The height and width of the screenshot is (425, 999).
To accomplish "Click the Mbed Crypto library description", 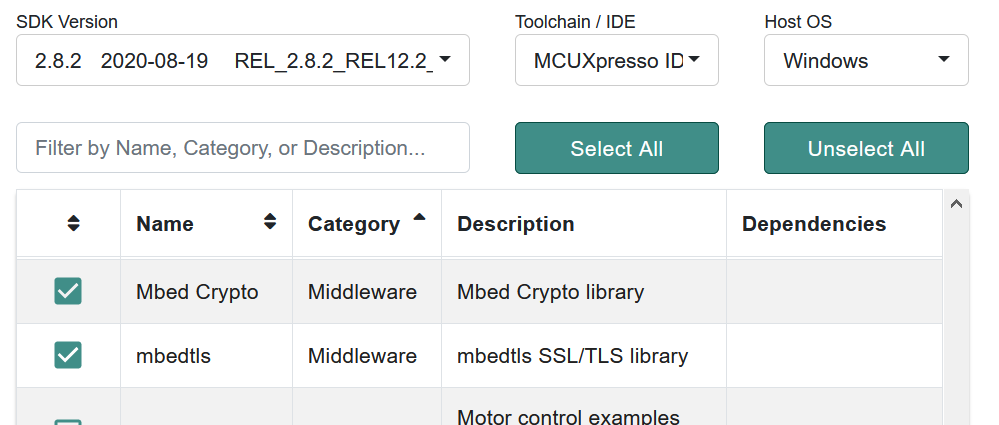I will click(x=550, y=292).
